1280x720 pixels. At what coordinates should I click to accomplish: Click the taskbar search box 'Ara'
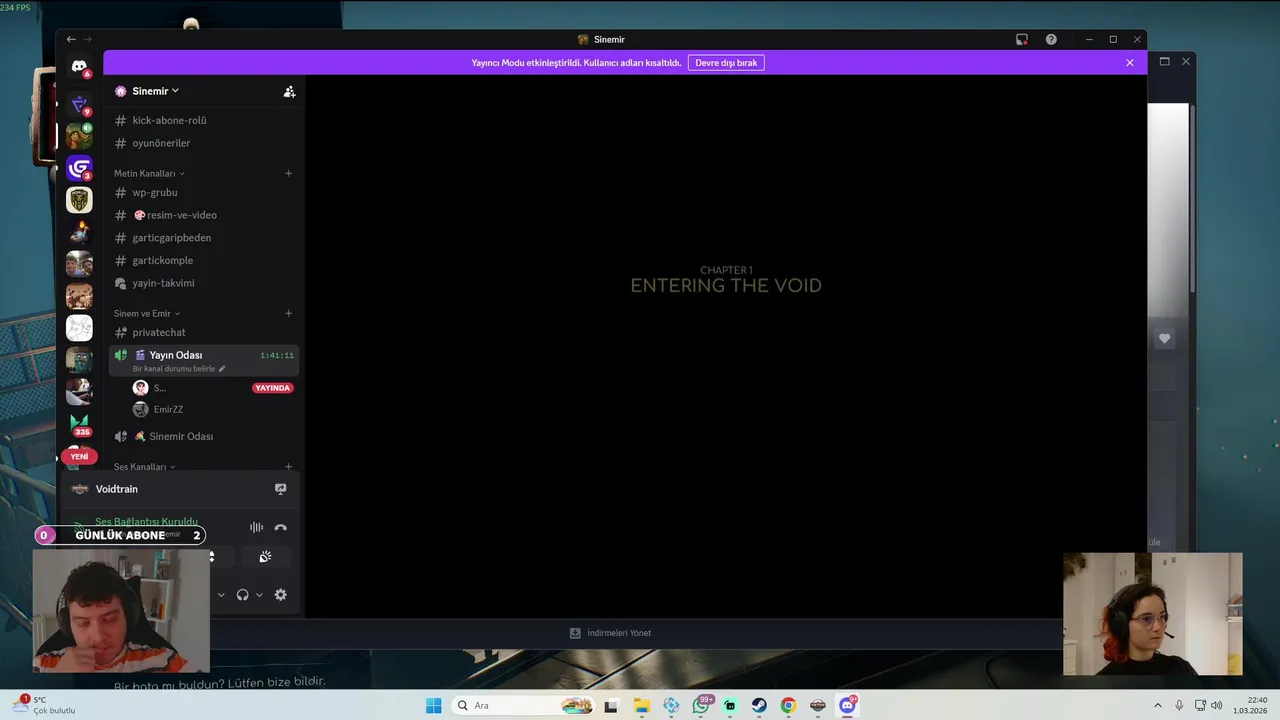pyautogui.click(x=524, y=706)
